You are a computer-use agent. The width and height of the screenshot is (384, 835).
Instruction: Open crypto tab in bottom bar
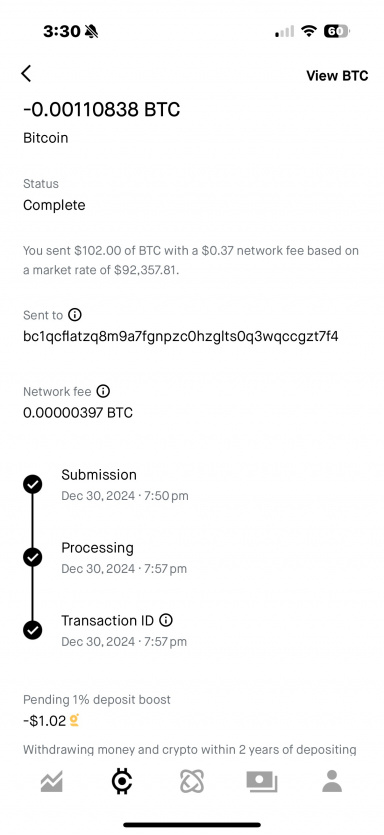122,782
